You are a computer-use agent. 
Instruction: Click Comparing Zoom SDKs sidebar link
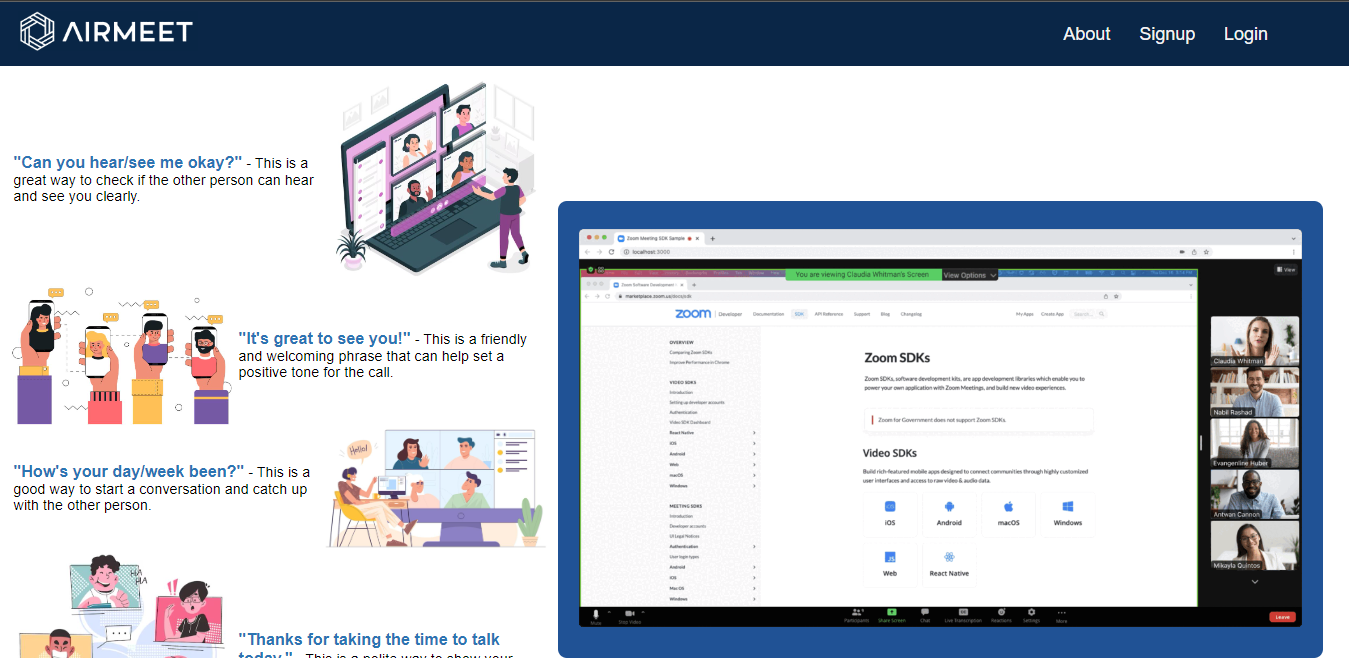point(690,352)
